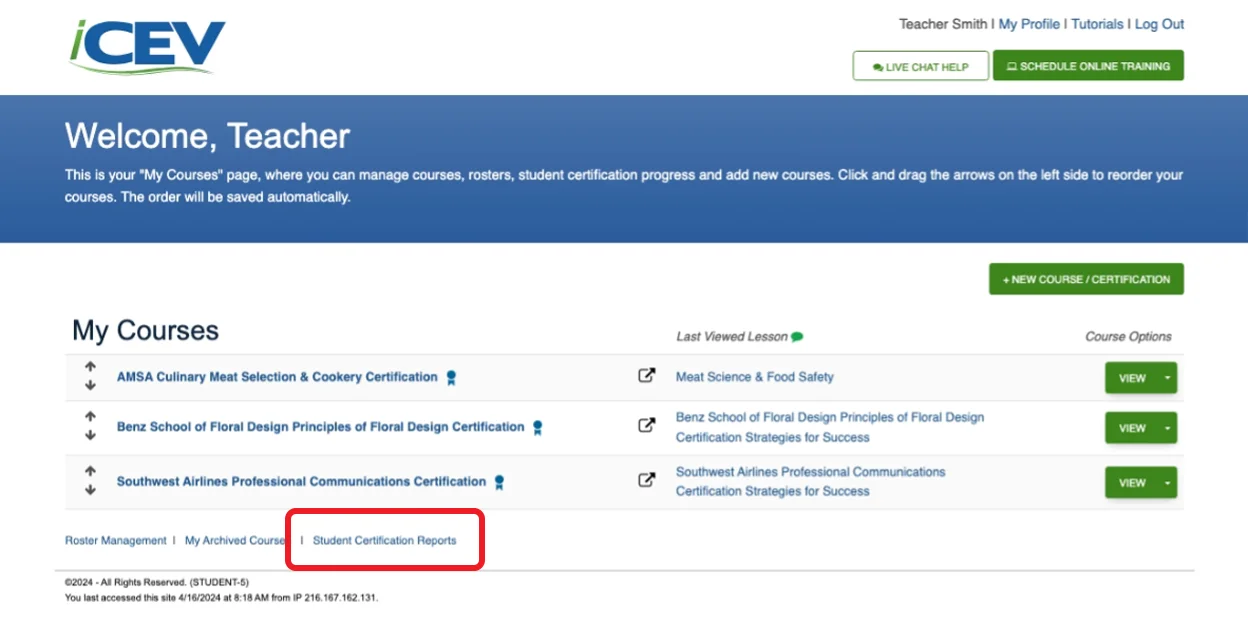Click move-down arrow for Benz School course
This screenshot has height=635, width=1248.
click(90, 435)
